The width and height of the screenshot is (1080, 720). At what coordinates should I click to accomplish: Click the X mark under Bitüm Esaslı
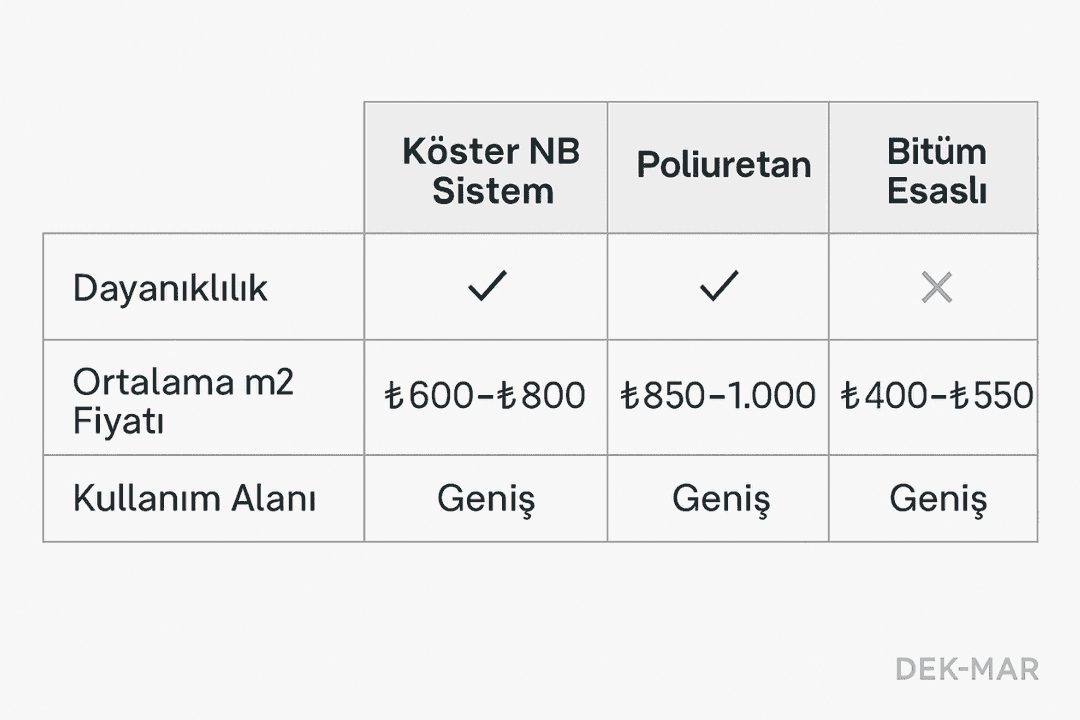936,288
